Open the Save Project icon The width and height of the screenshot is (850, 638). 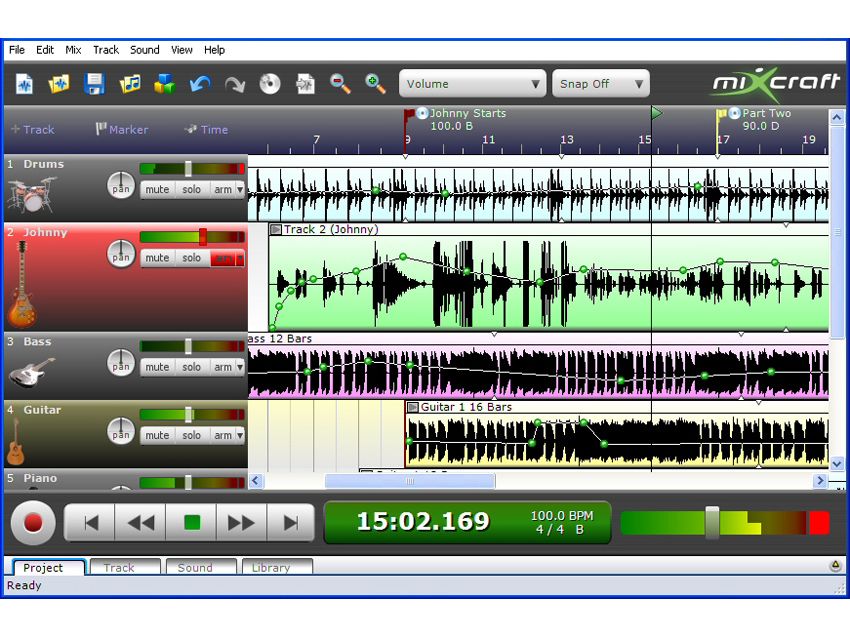pos(94,84)
